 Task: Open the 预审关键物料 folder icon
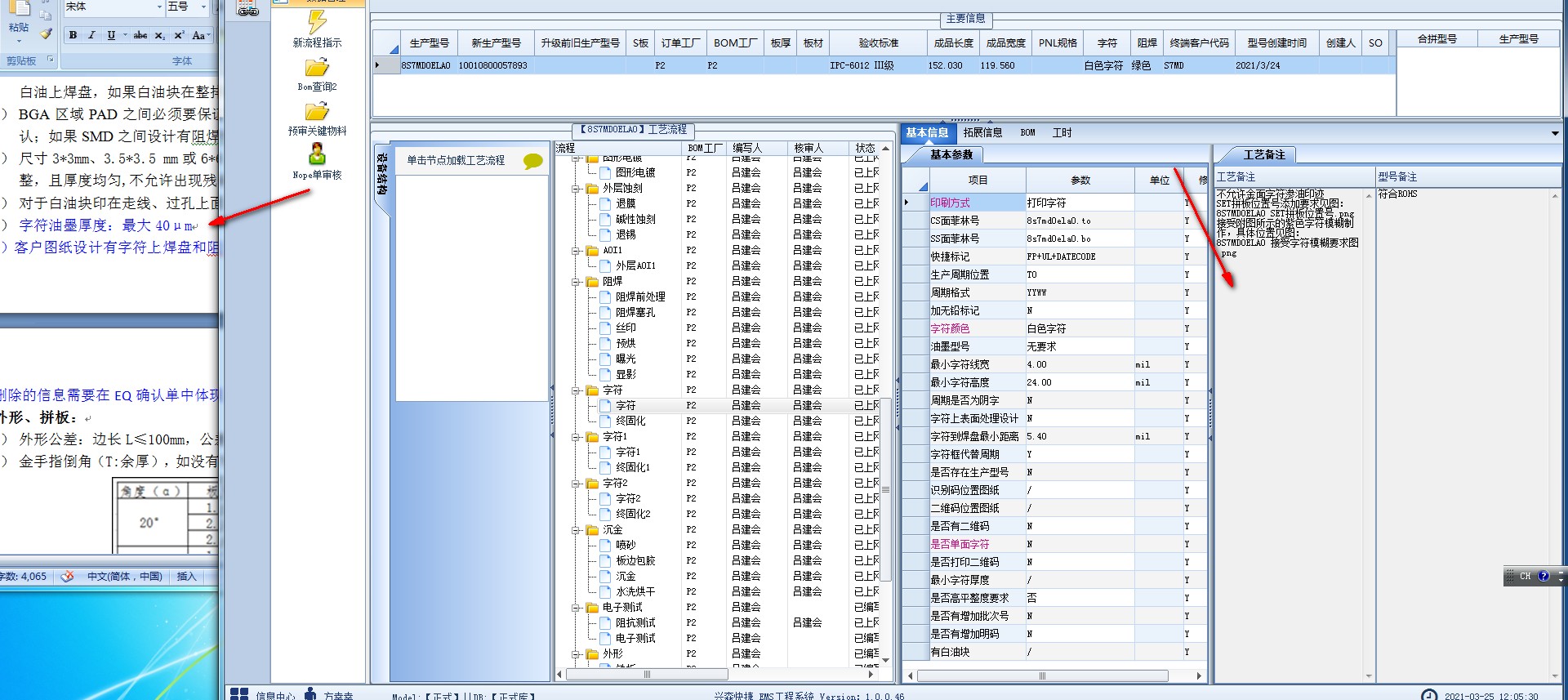pyautogui.click(x=317, y=112)
